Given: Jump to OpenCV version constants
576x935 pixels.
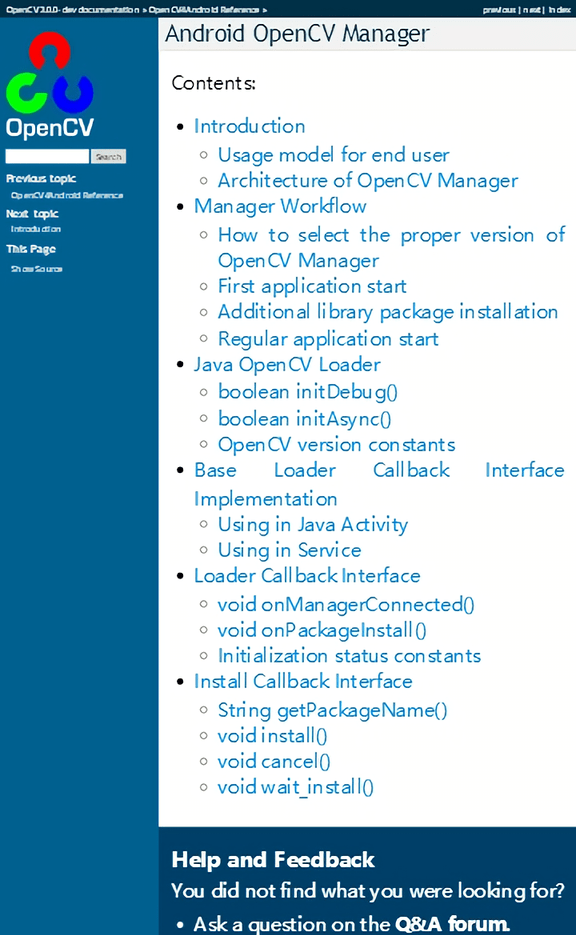Looking at the screenshot, I should (x=336, y=445).
